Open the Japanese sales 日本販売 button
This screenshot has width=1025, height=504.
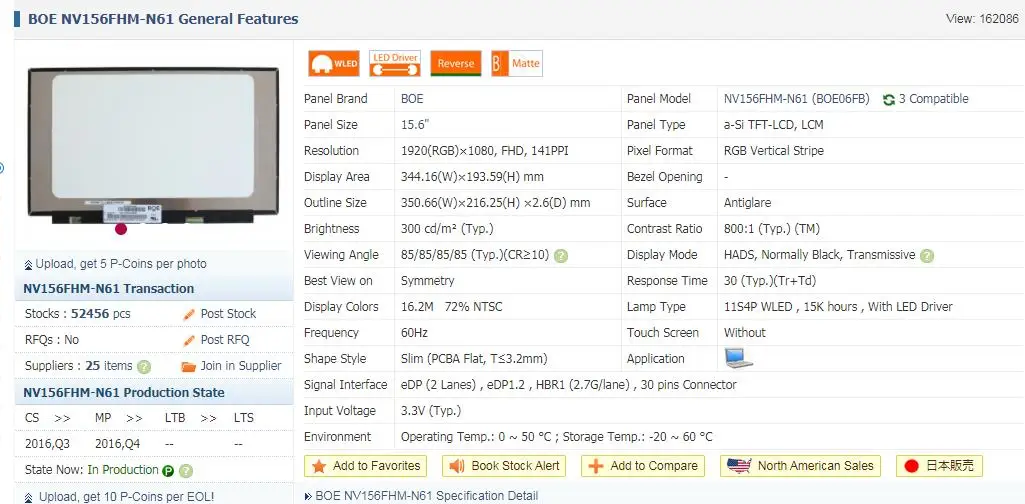[x=939, y=466]
